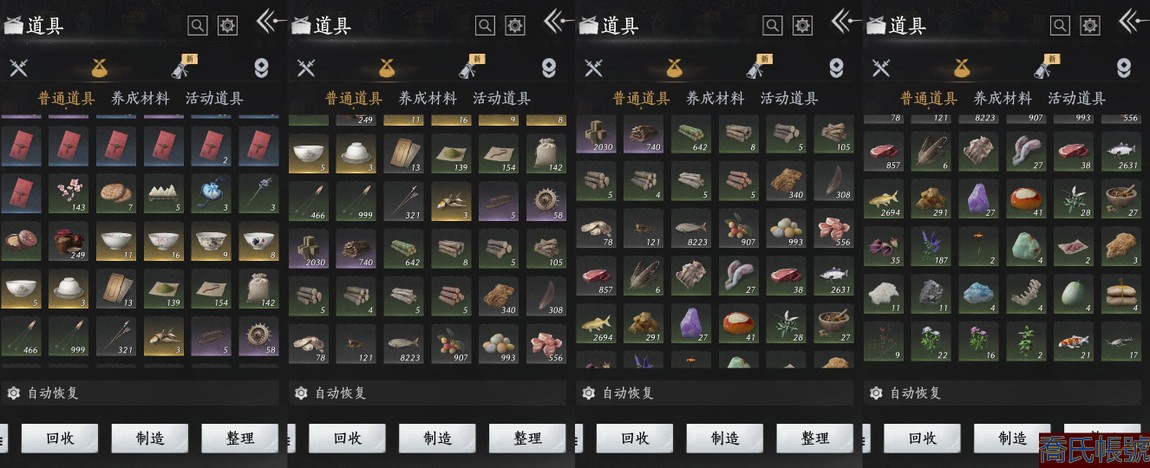
Task: Select the pink blossom item with 143
Action: pos(68,194)
